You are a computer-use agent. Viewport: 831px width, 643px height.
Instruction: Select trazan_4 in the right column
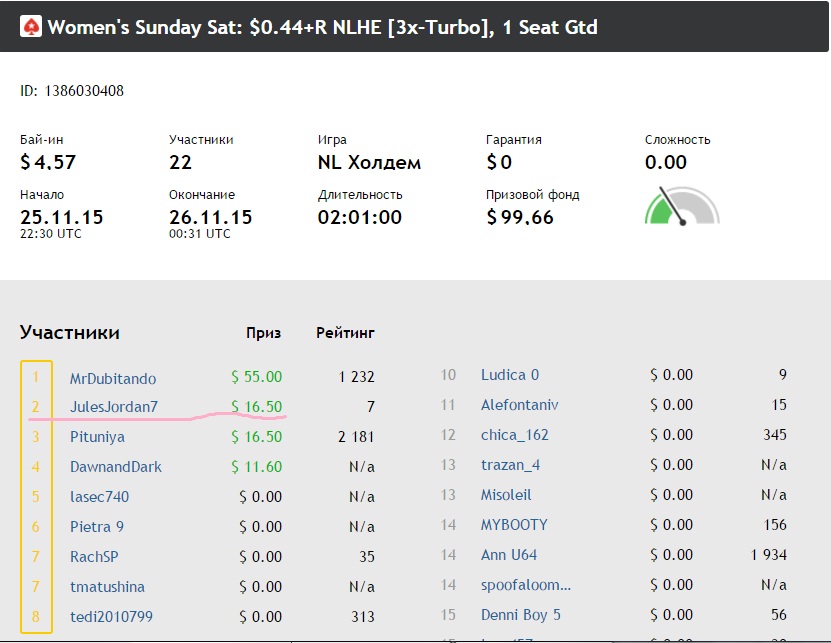(x=510, y=465)
